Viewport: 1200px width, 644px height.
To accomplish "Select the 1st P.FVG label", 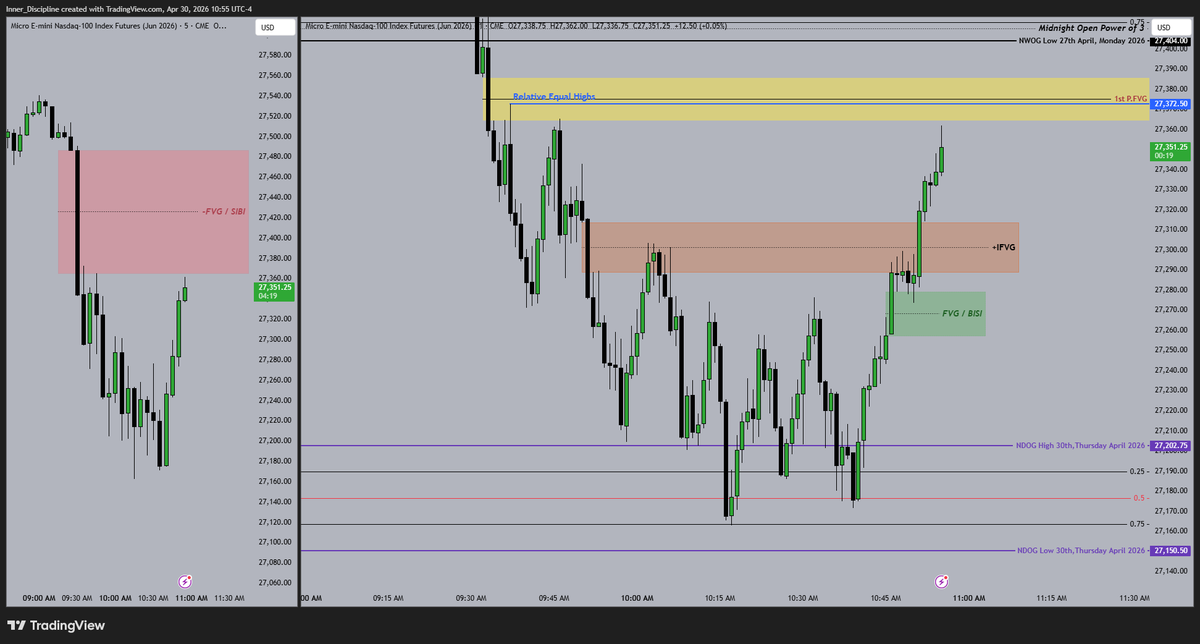I will (x=1129, y=99).
